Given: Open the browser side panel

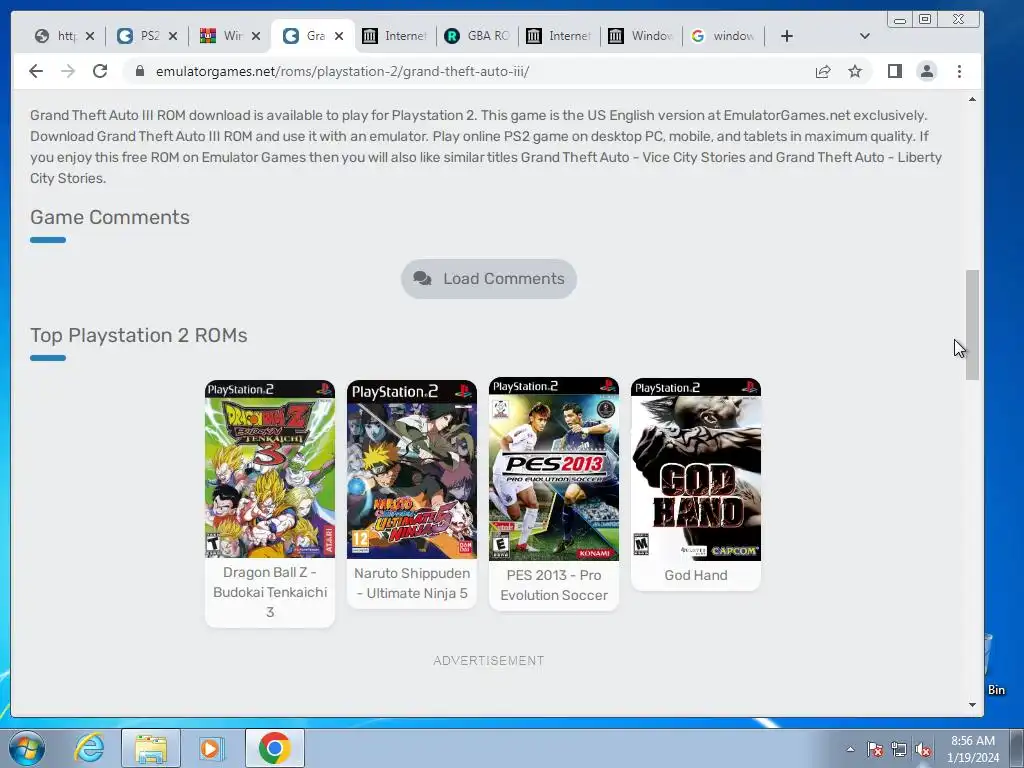Looking at the screenshot, I should tap(895, 71).
